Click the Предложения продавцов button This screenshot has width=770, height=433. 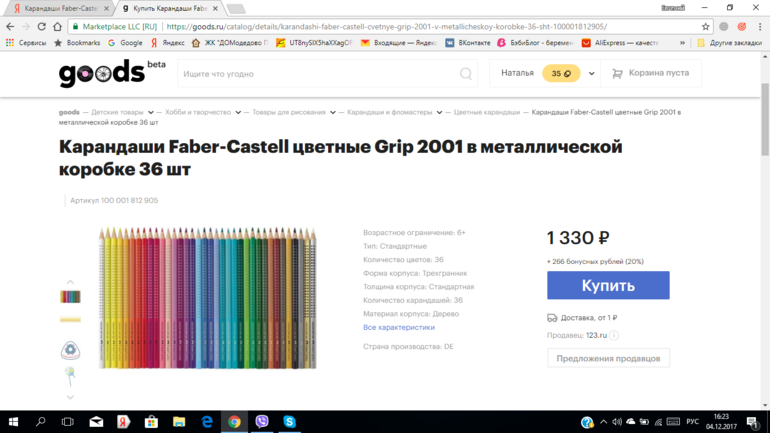pyautogui.click(x=608, y=358)
